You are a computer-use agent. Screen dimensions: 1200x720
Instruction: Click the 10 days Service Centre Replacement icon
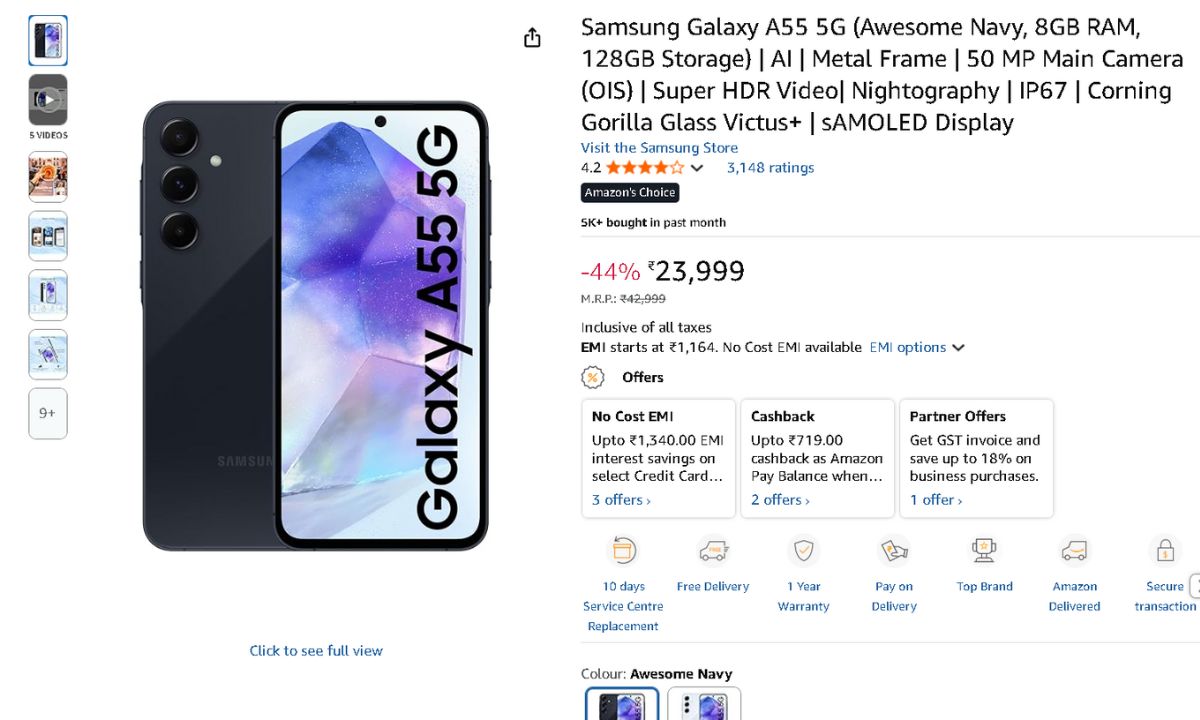[623, 551]
